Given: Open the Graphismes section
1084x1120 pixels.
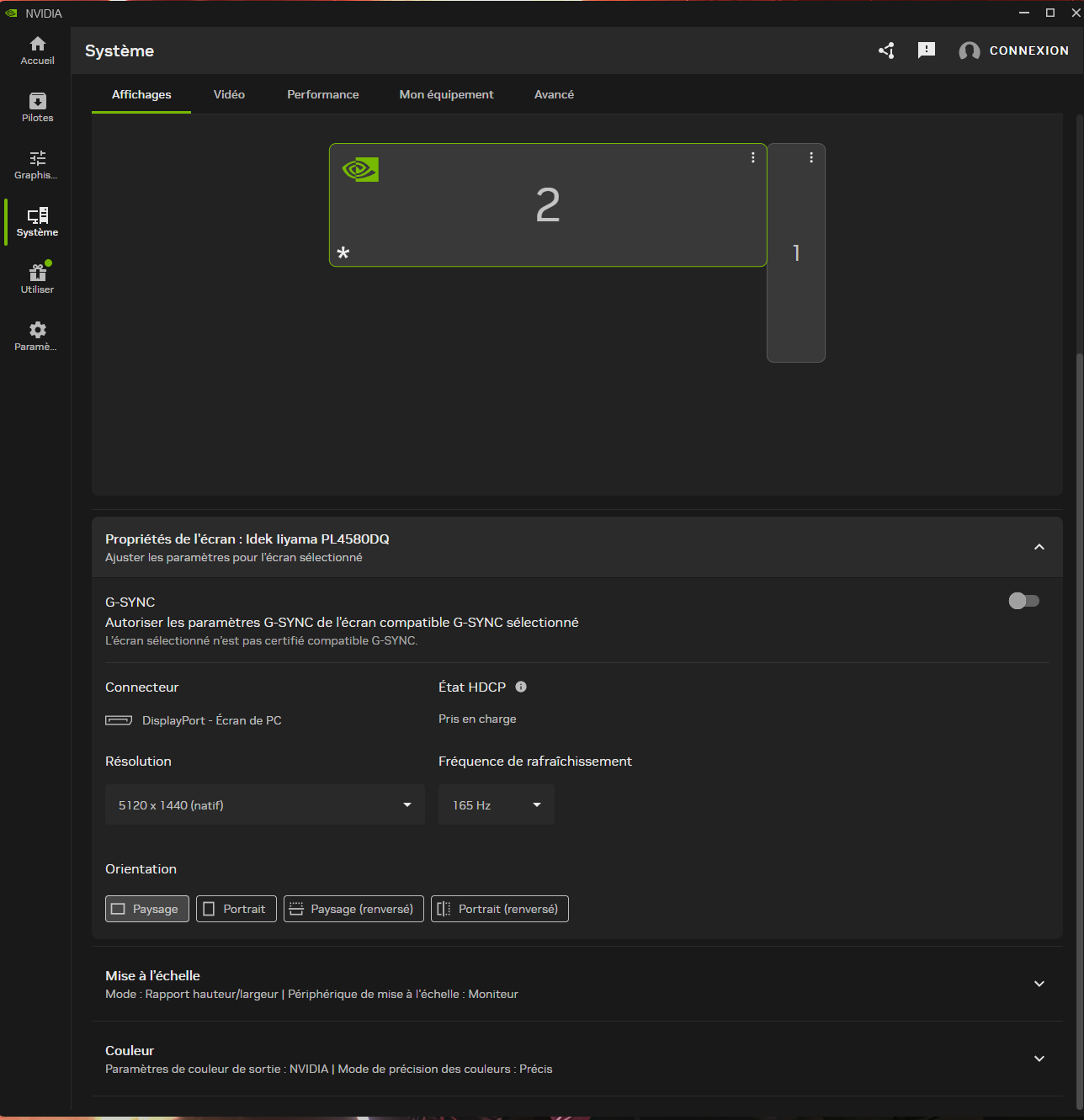Looking at the screenshot, I should point(37,164).
